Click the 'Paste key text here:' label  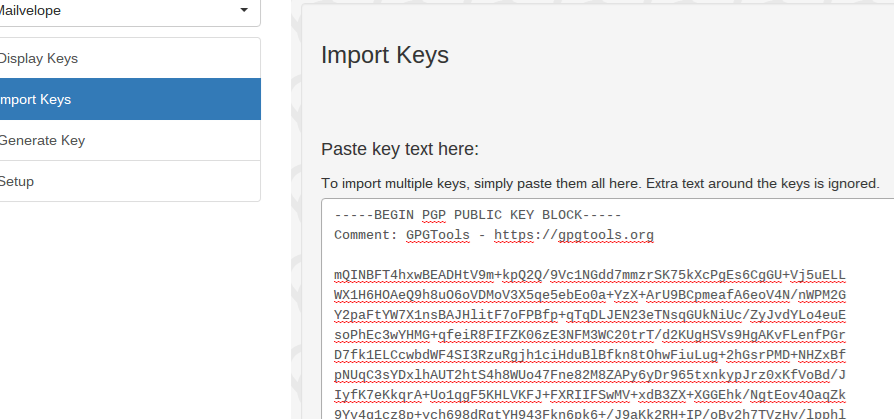pyautogui.click(x=400, y=149)
